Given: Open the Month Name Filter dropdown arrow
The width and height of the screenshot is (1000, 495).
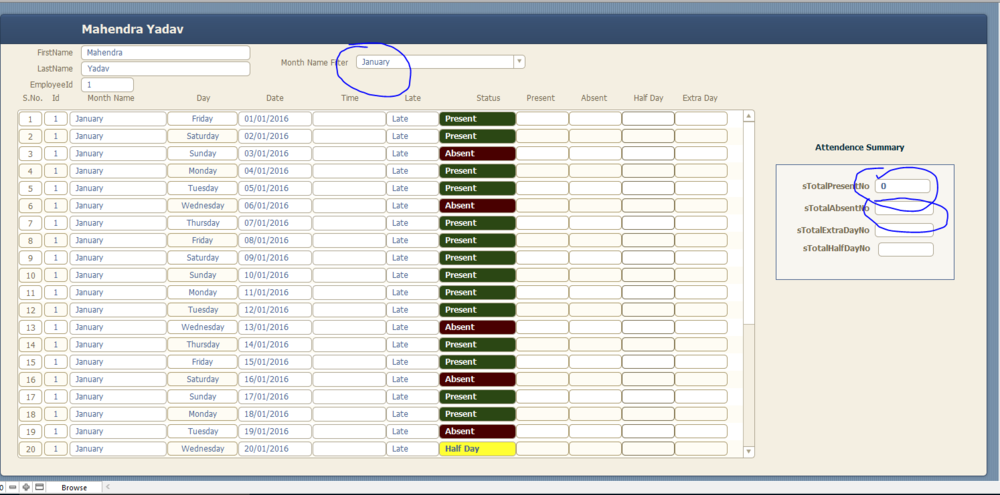Looking at the screenshot, I should [519, 62].
